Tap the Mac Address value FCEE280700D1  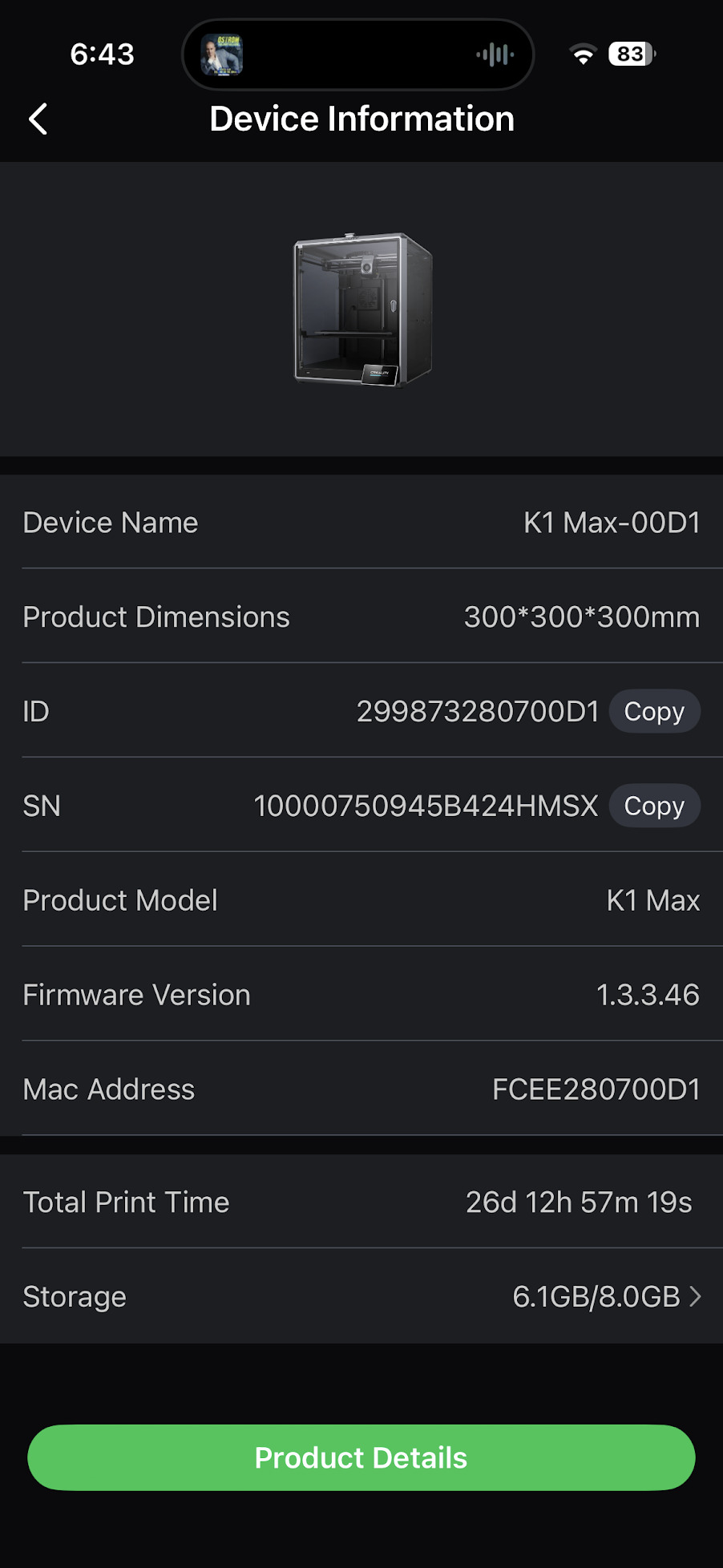[596, 1089]
